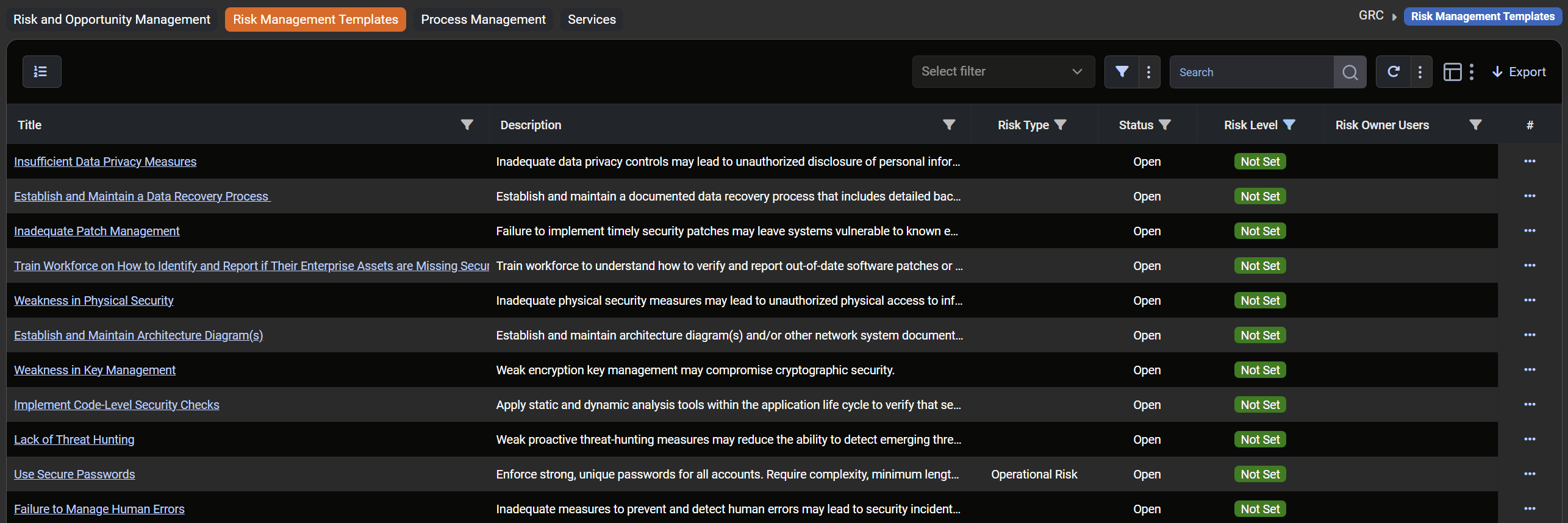Filter the Description column
Viewport: 1568px width, 523px height.
click(x=948, y=125)
